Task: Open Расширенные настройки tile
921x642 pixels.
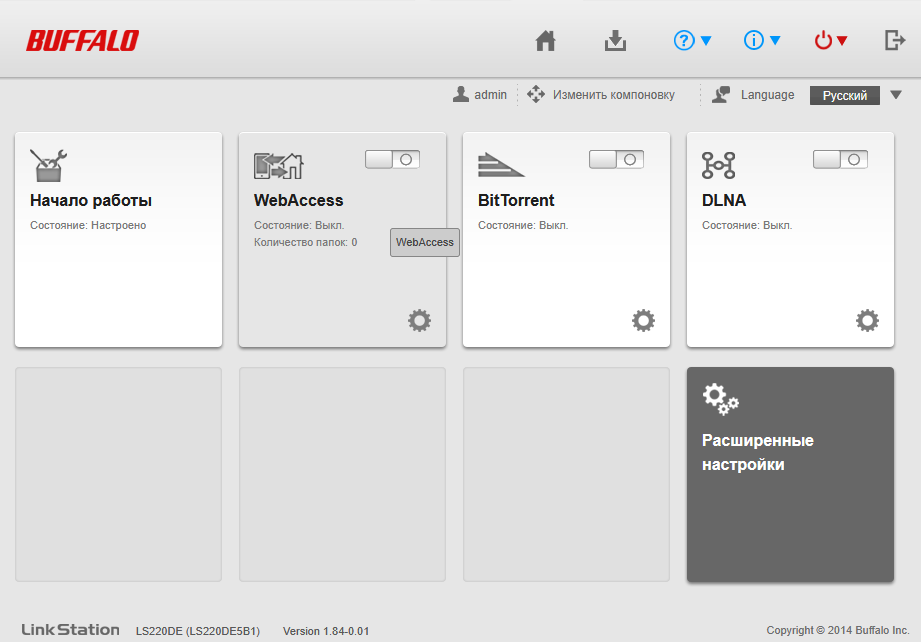Action: tap(791, 475)
